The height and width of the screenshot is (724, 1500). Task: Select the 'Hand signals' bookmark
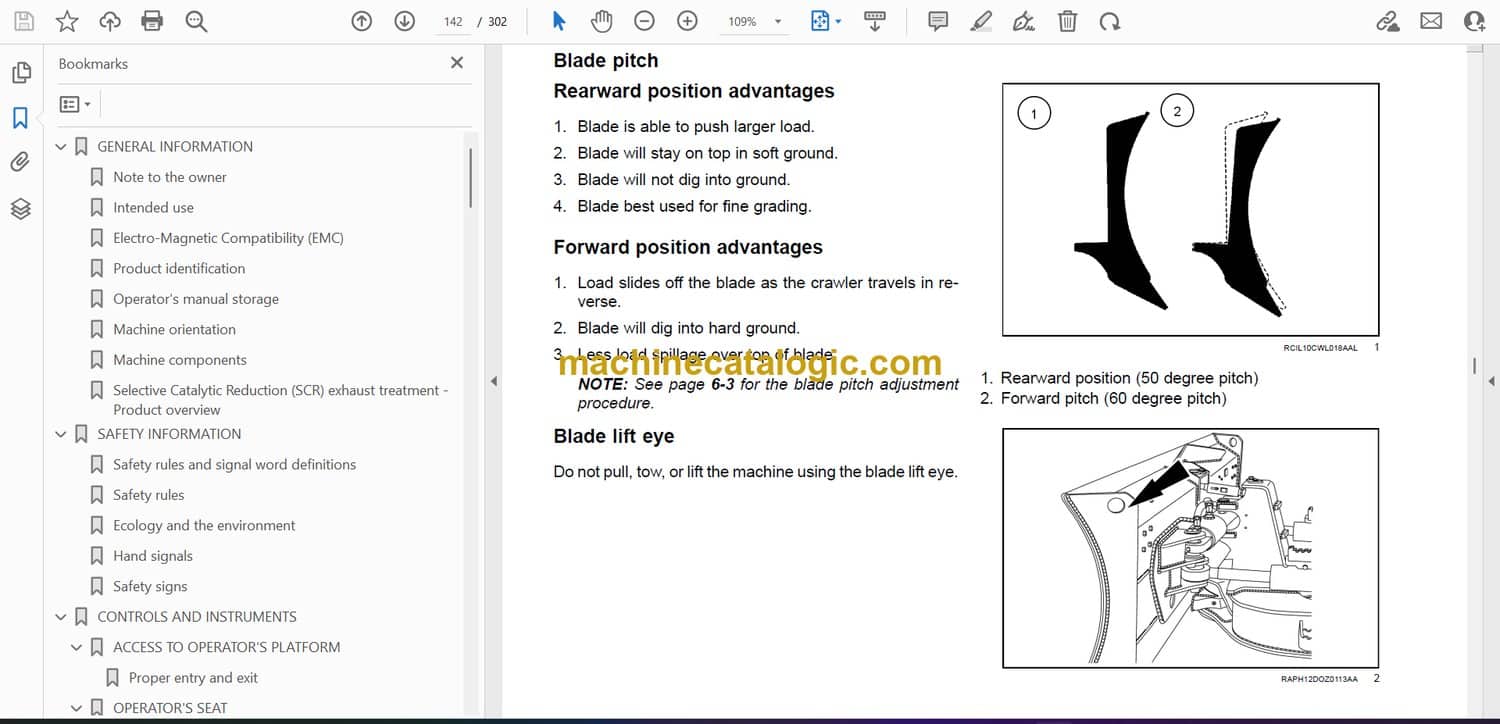[153, 556]
